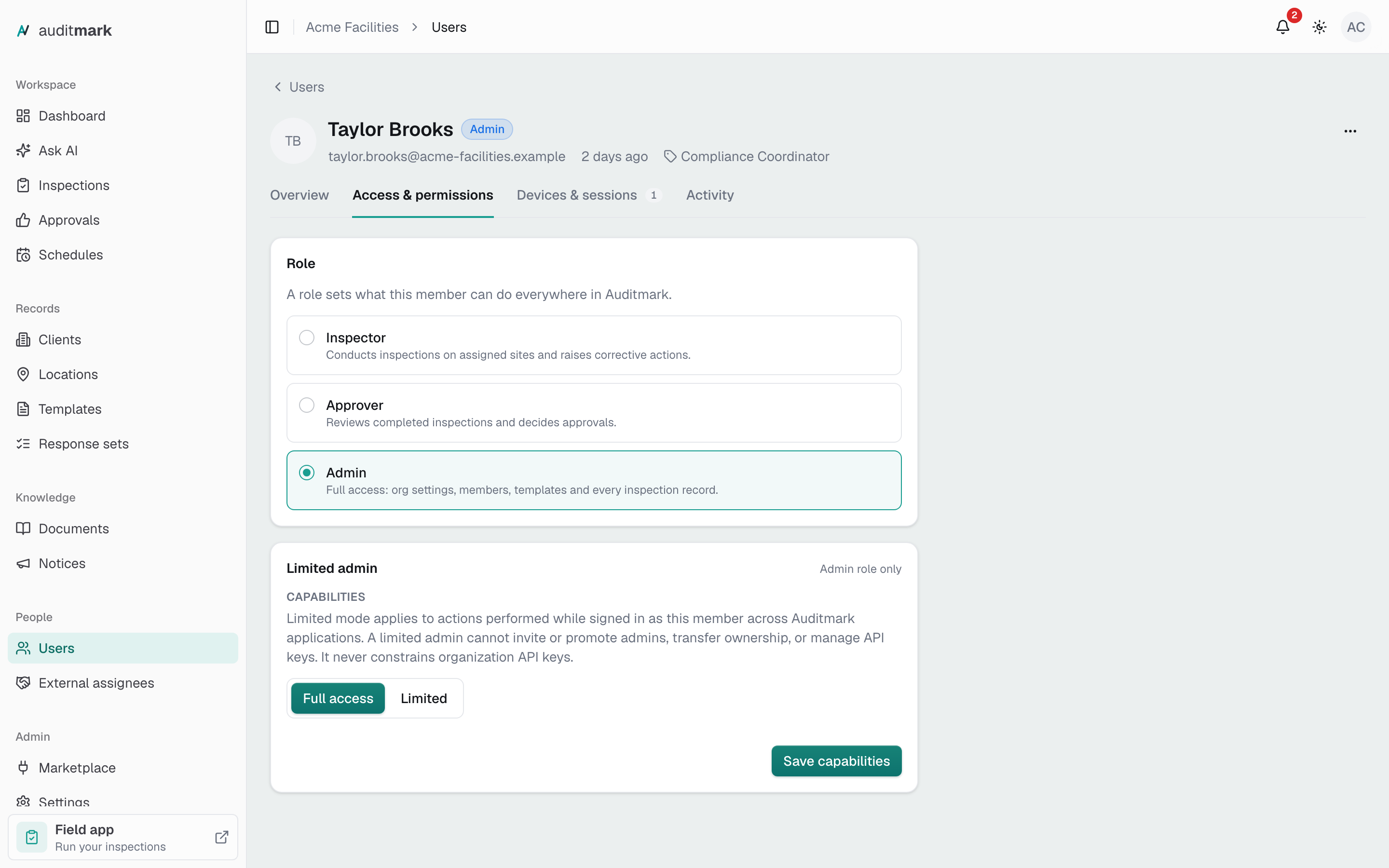This screenshot has height=868, width=1389.
Task: Switch capabilities to Limited
Action: [423, 698]
